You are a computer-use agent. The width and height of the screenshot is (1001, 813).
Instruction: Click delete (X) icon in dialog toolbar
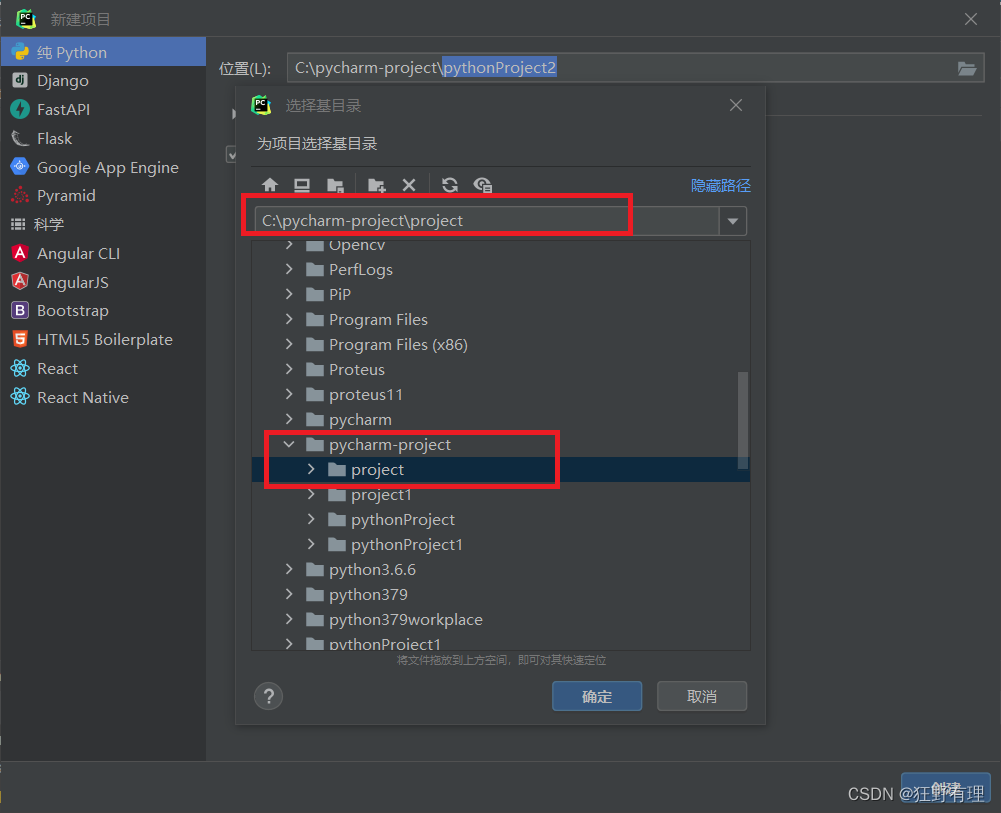tap(409, 185)
